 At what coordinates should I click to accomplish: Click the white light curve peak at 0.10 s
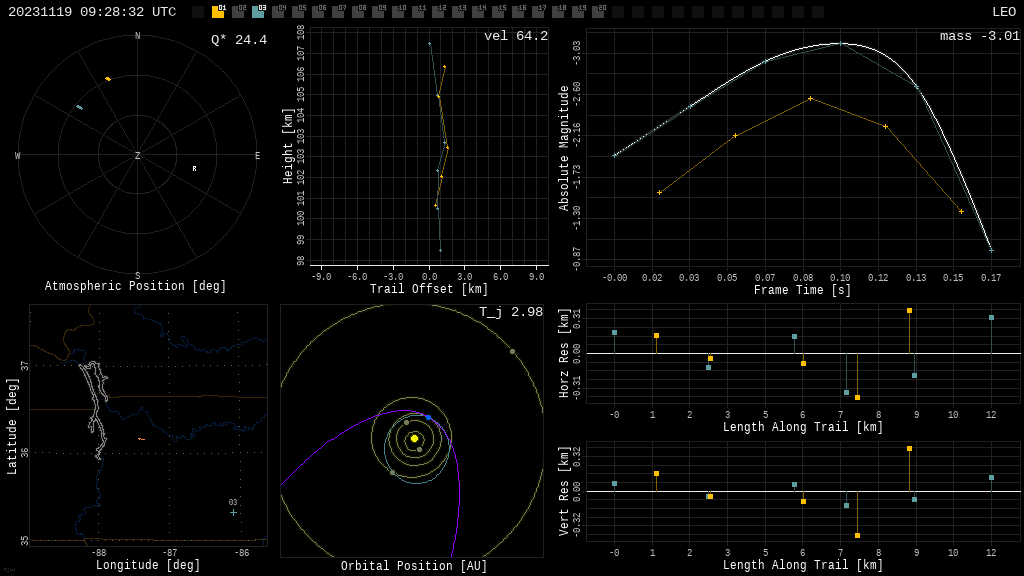tap(840, 44)
